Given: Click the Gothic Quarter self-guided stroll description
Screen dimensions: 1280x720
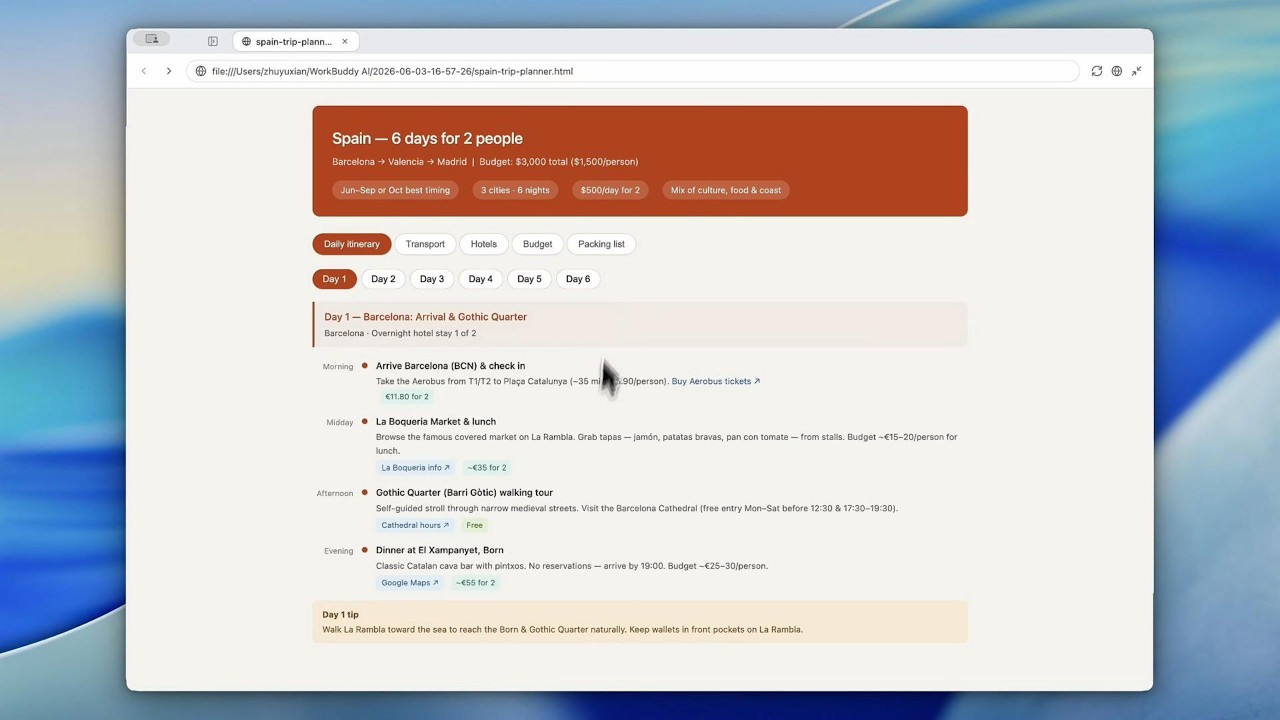Looking at the screenshot, I should (637, 508).
